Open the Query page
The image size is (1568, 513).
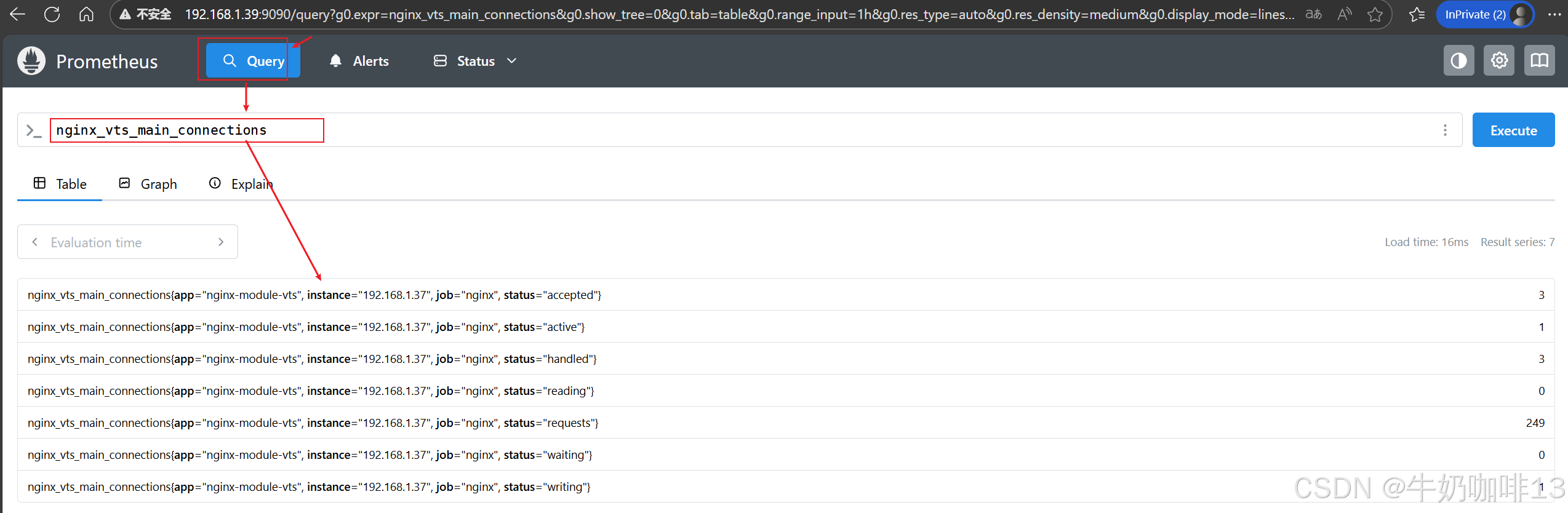tap(253, 61)
